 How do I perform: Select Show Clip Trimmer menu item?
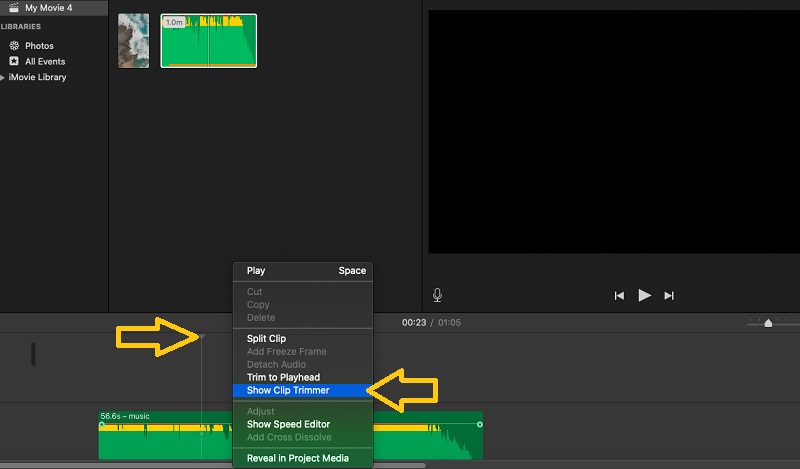(303, 390)
